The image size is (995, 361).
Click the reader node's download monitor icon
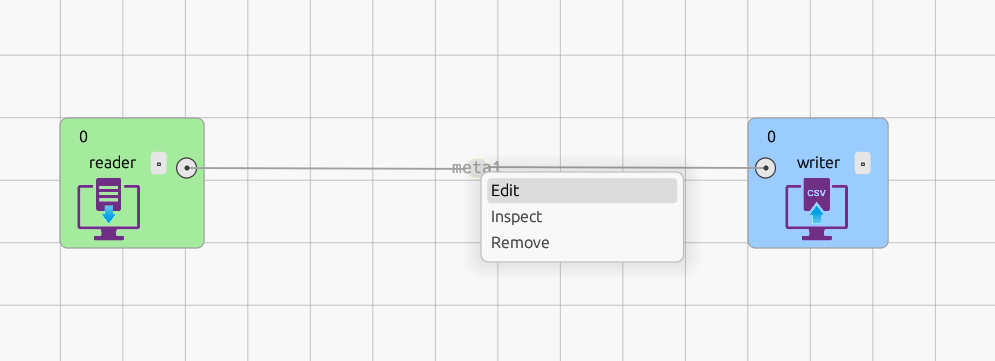pyautogui.click(x=109, y=209)
